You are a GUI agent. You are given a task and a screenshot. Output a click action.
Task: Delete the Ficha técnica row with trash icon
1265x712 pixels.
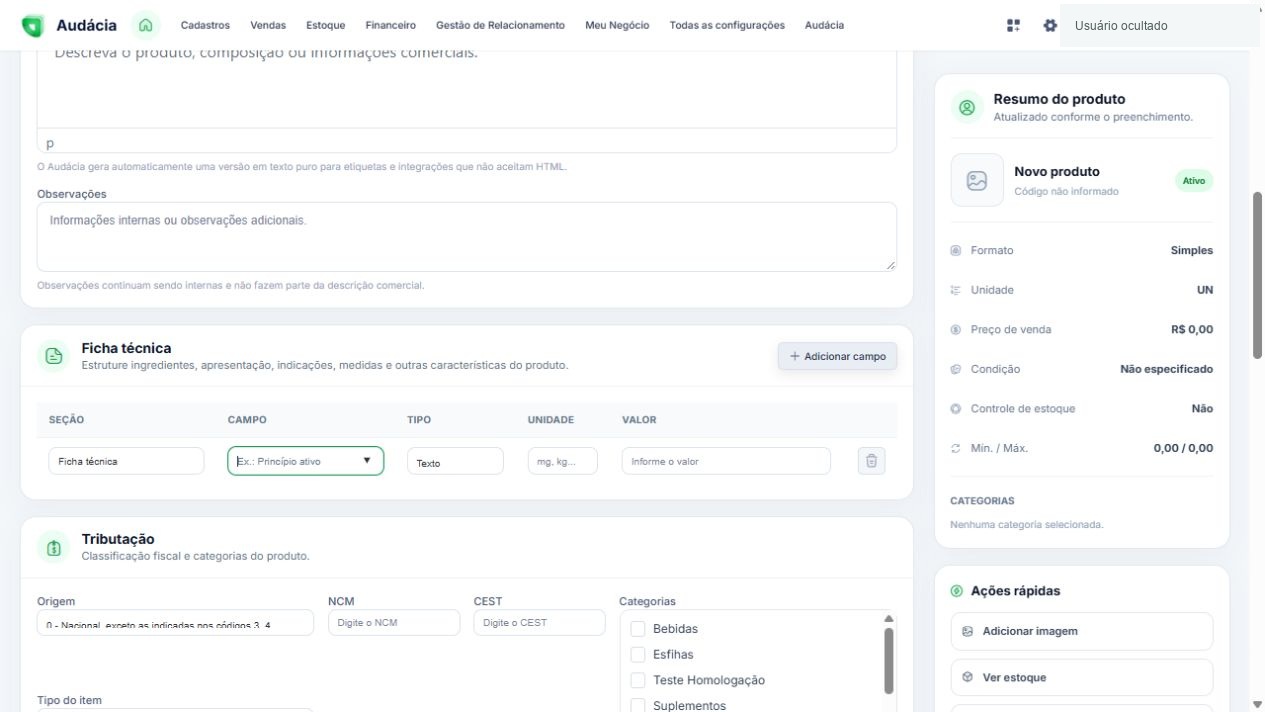point(871,461)
